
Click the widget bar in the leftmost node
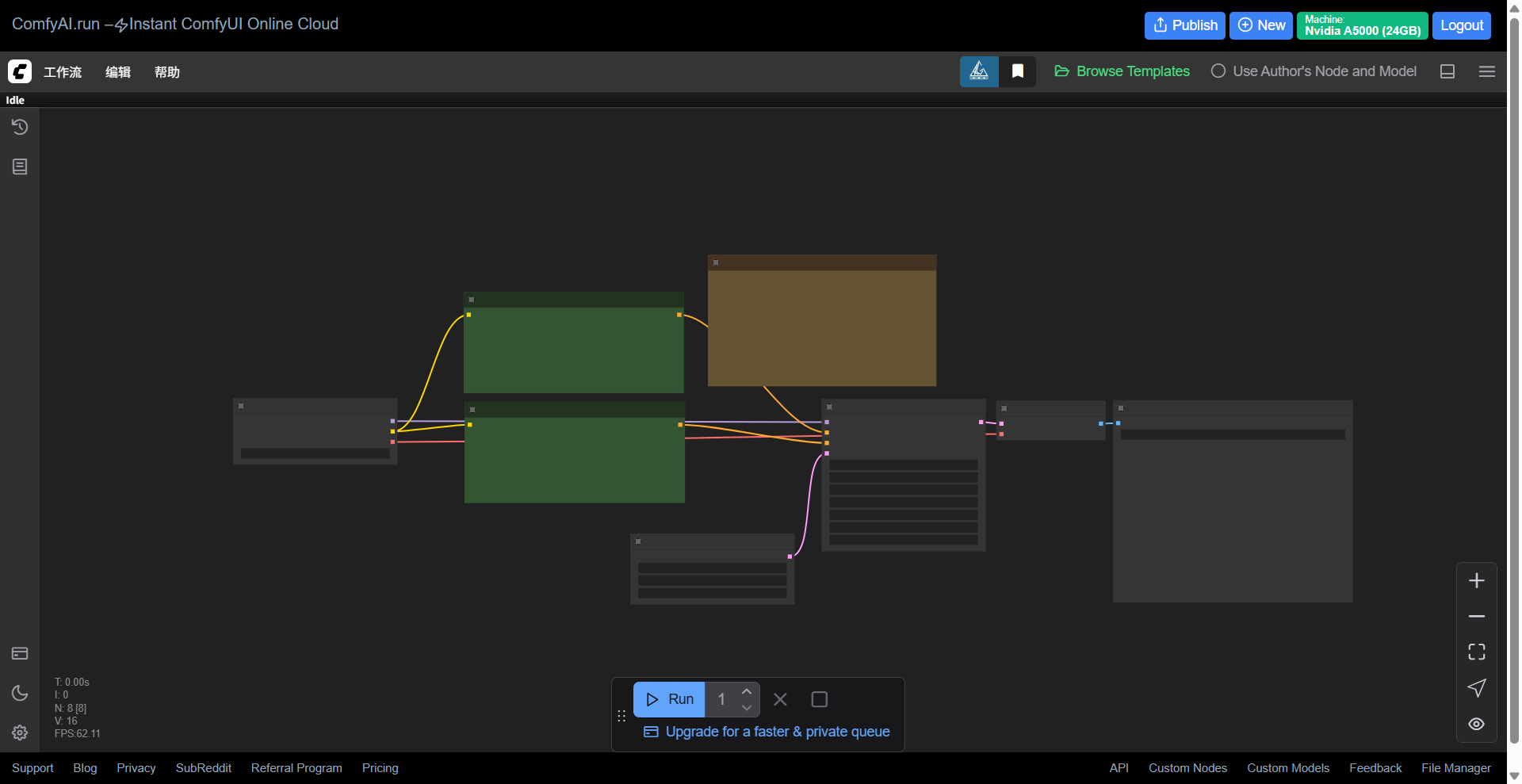coord(315,453)
